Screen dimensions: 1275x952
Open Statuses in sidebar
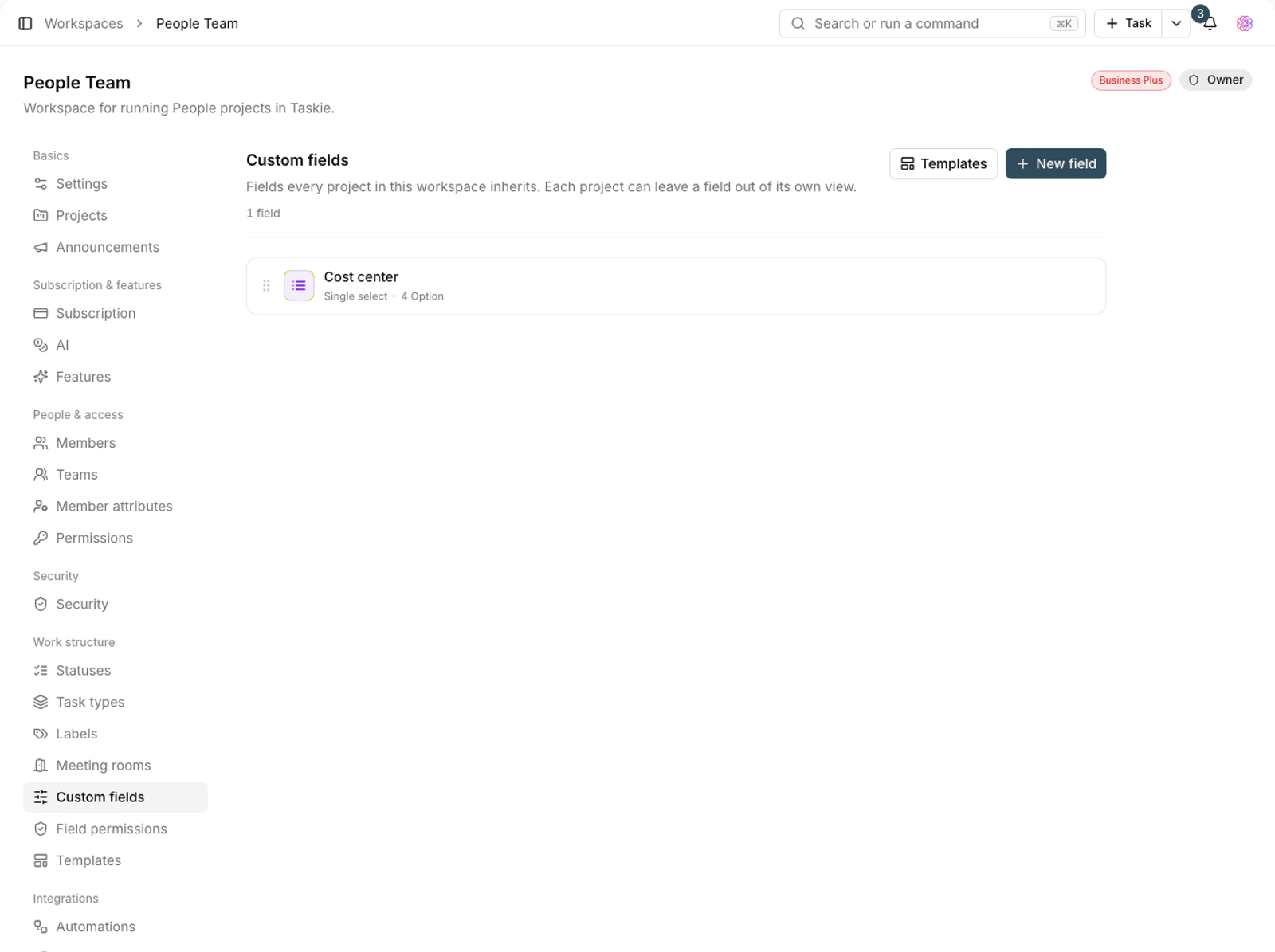(116, 671)
